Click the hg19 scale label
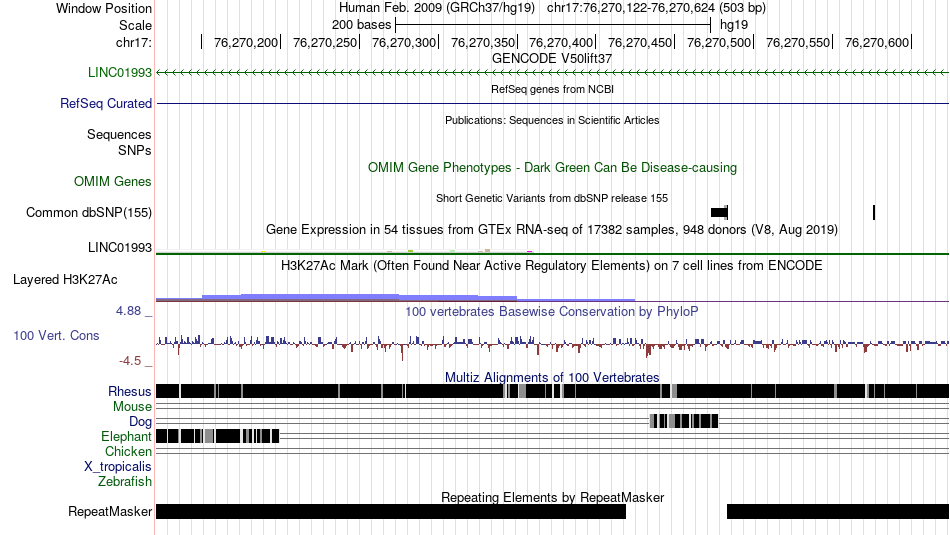950x535 pixels. point(734,25)
